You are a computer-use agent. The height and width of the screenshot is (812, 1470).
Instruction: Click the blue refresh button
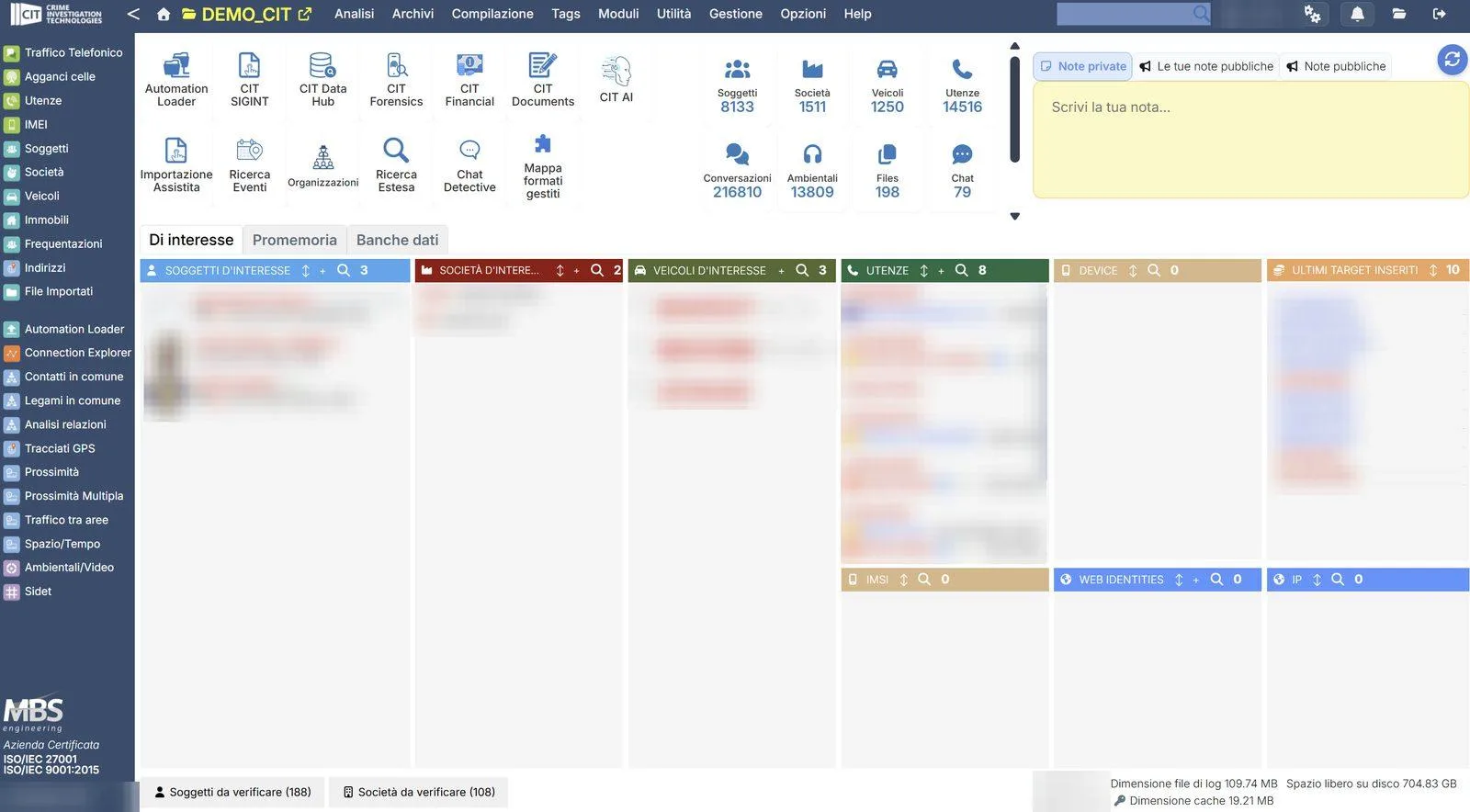tap(1452, 60)
